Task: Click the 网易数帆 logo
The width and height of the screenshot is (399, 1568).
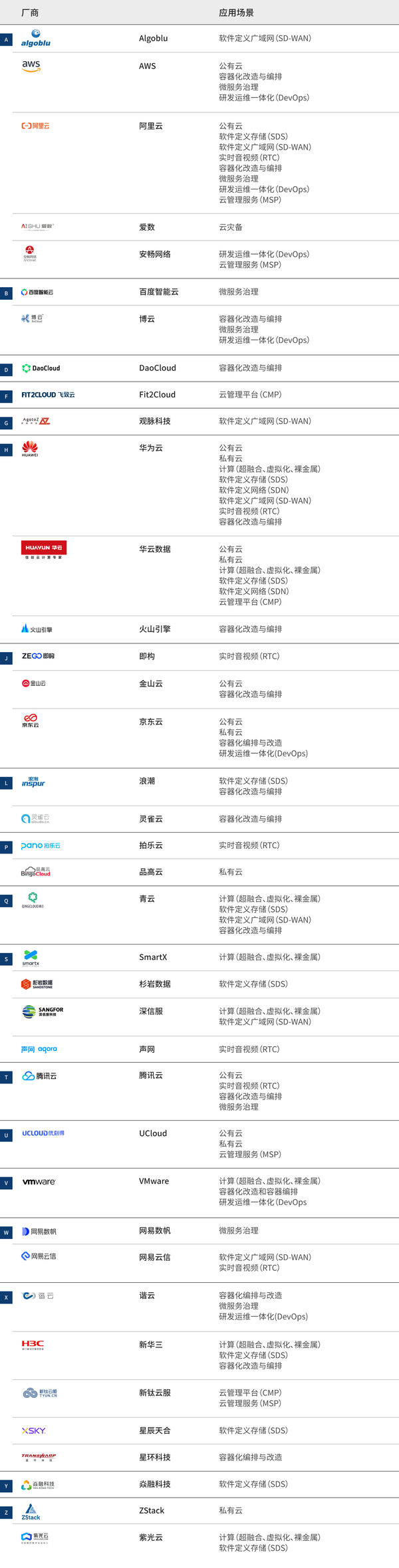Action: 39,1232
